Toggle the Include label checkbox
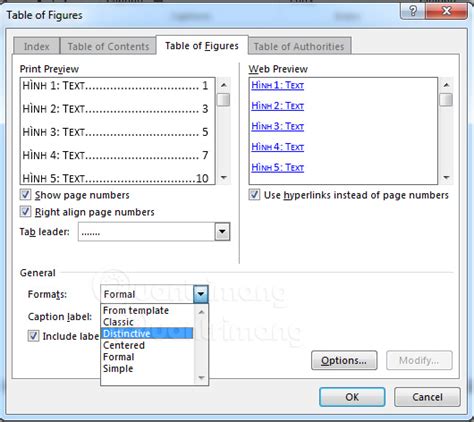Image resolution: width=474 pixels, height=422 pixels. click(33, 336)
